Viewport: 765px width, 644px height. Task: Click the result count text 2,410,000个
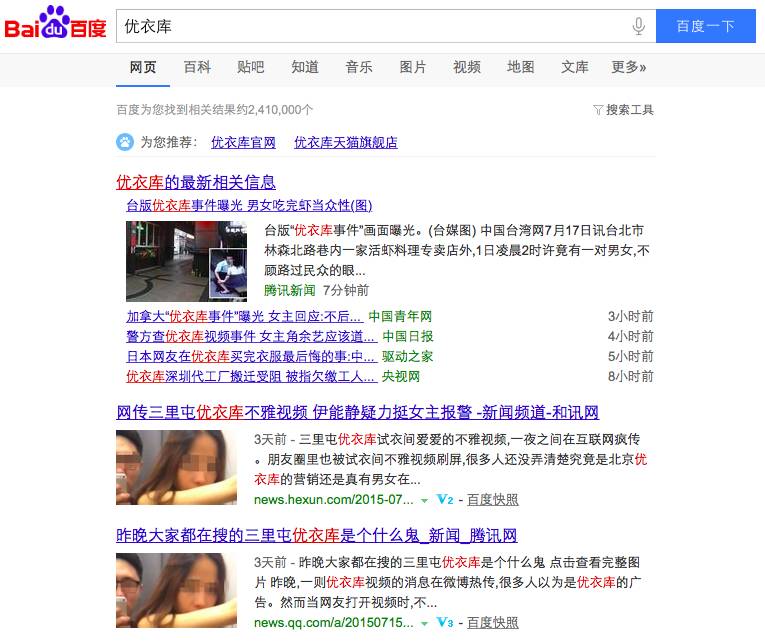(x=280, y=110)
